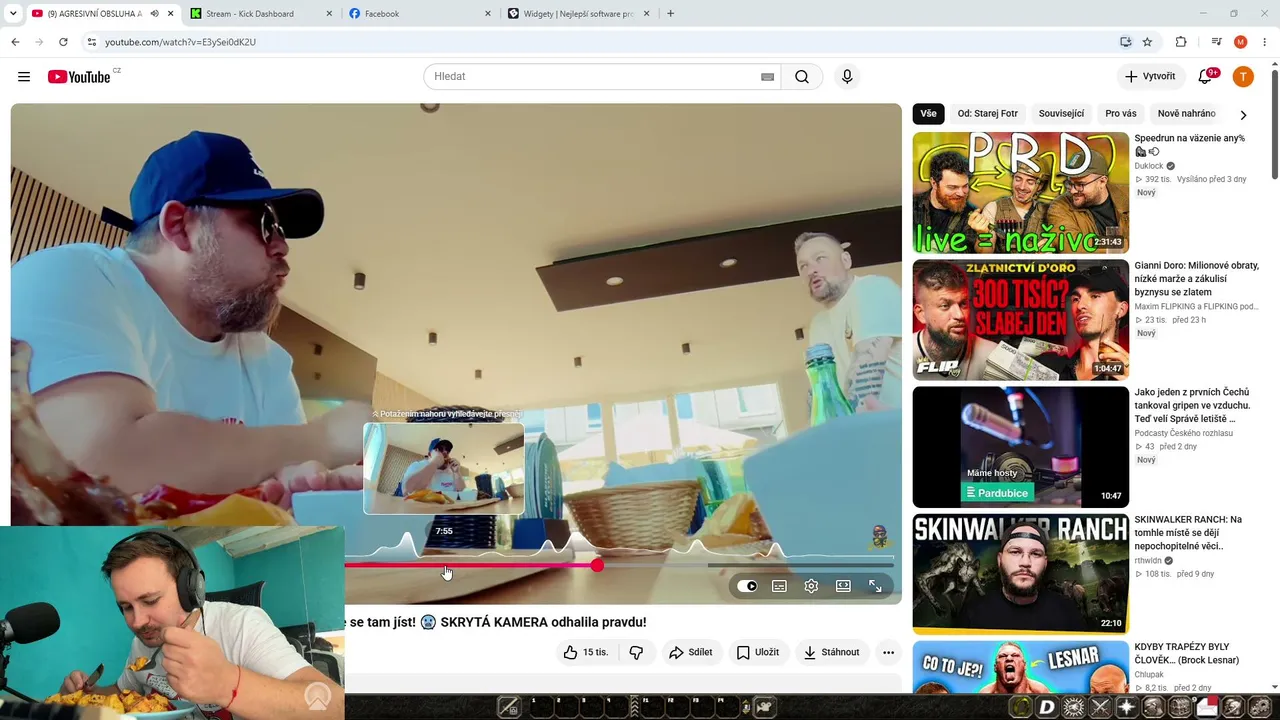Image resolution: width=1280 pixels, height=720 pixels.
Task: Select the Pro vás chip
Action: (1121, 114)
